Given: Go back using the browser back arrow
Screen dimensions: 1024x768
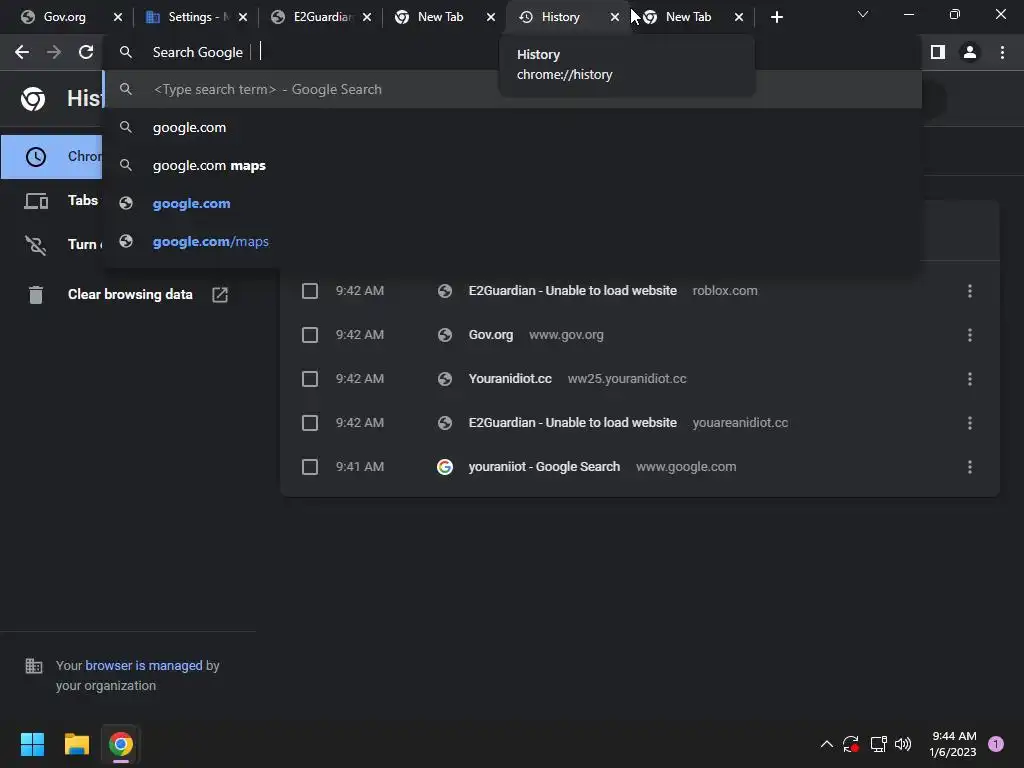Looking at the screenshot, I should (x=22, y=52).
